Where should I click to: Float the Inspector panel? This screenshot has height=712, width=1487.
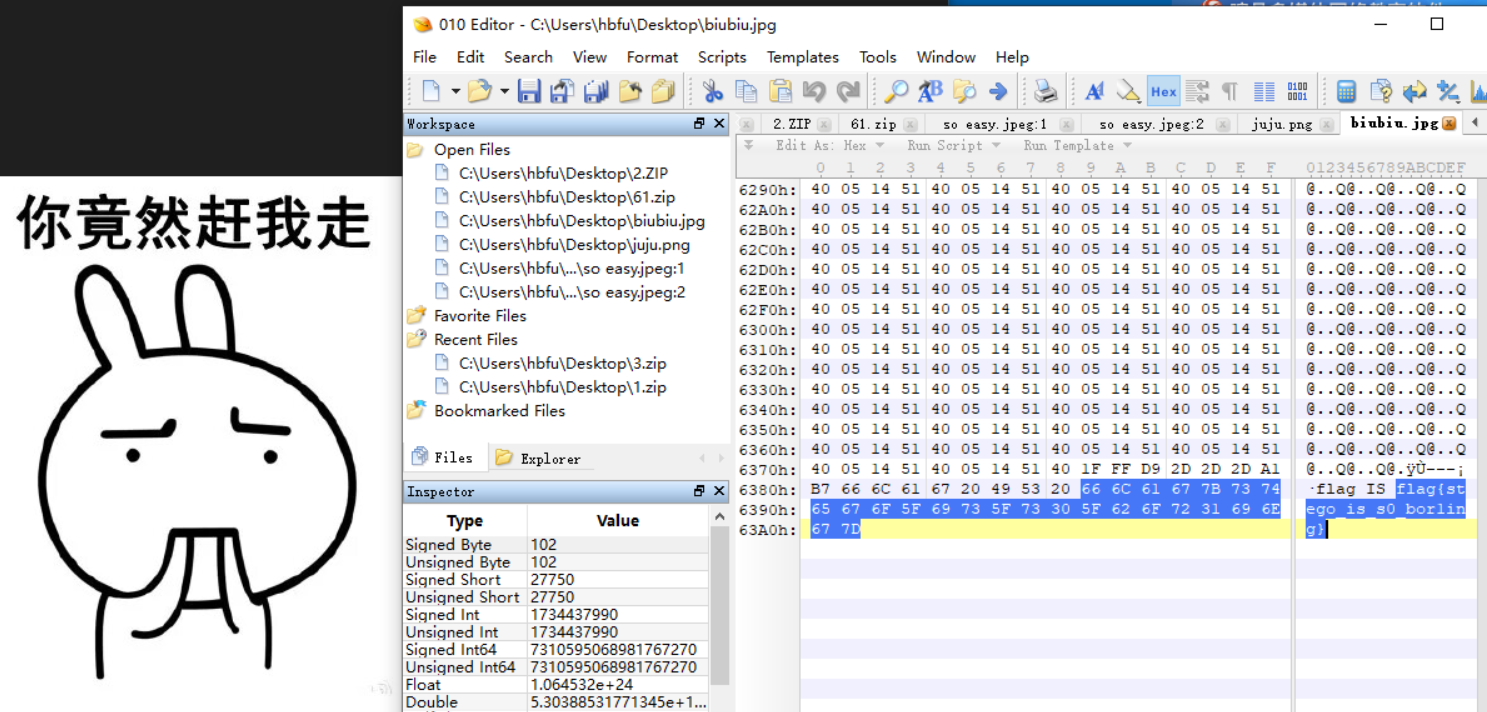(699, 491)
